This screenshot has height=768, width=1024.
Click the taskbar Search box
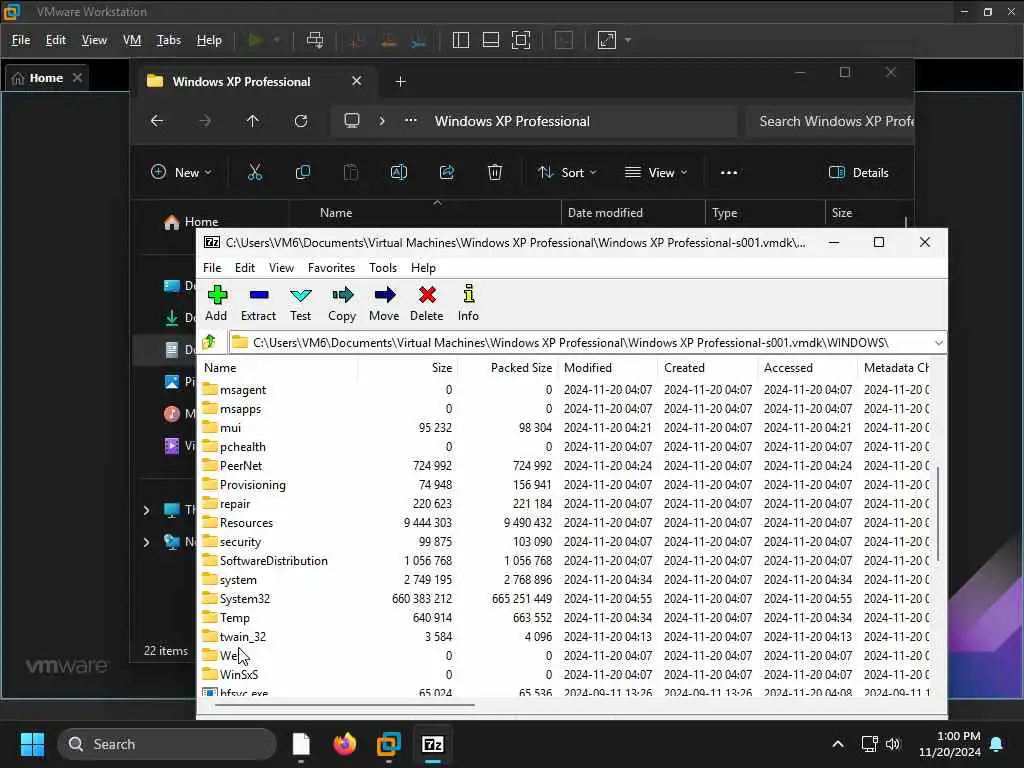167,744
